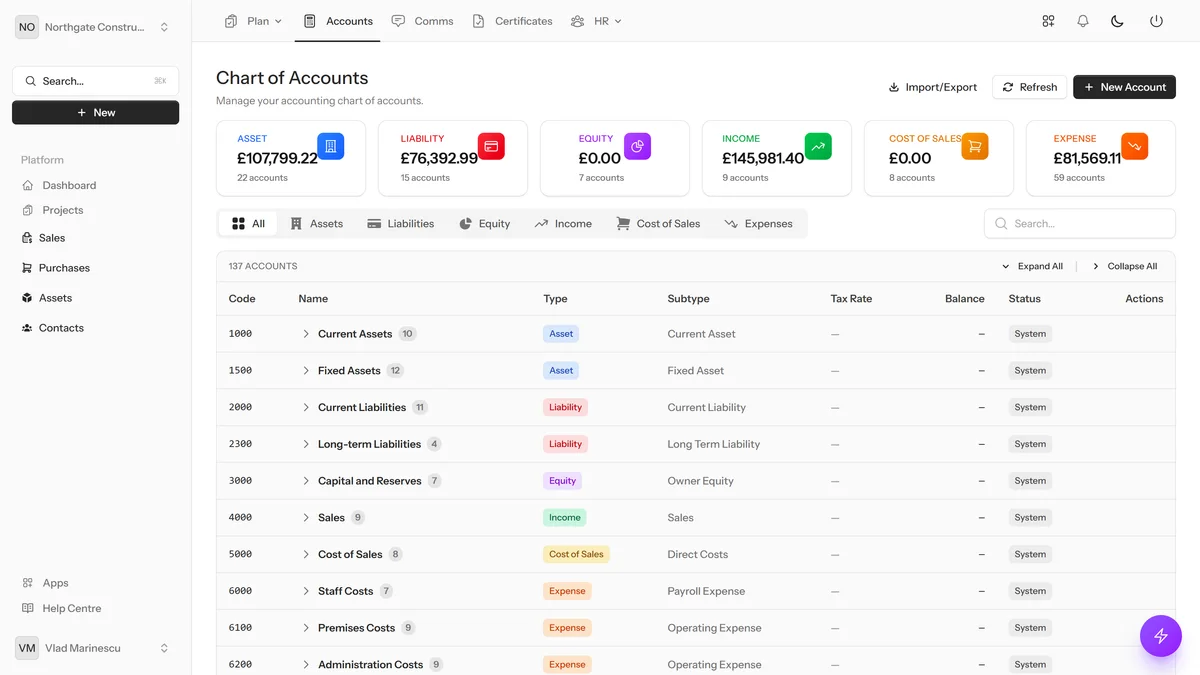Click the accounts Search field
Viewport: 1200px width, 675px height.
(x=1080, y=224)
